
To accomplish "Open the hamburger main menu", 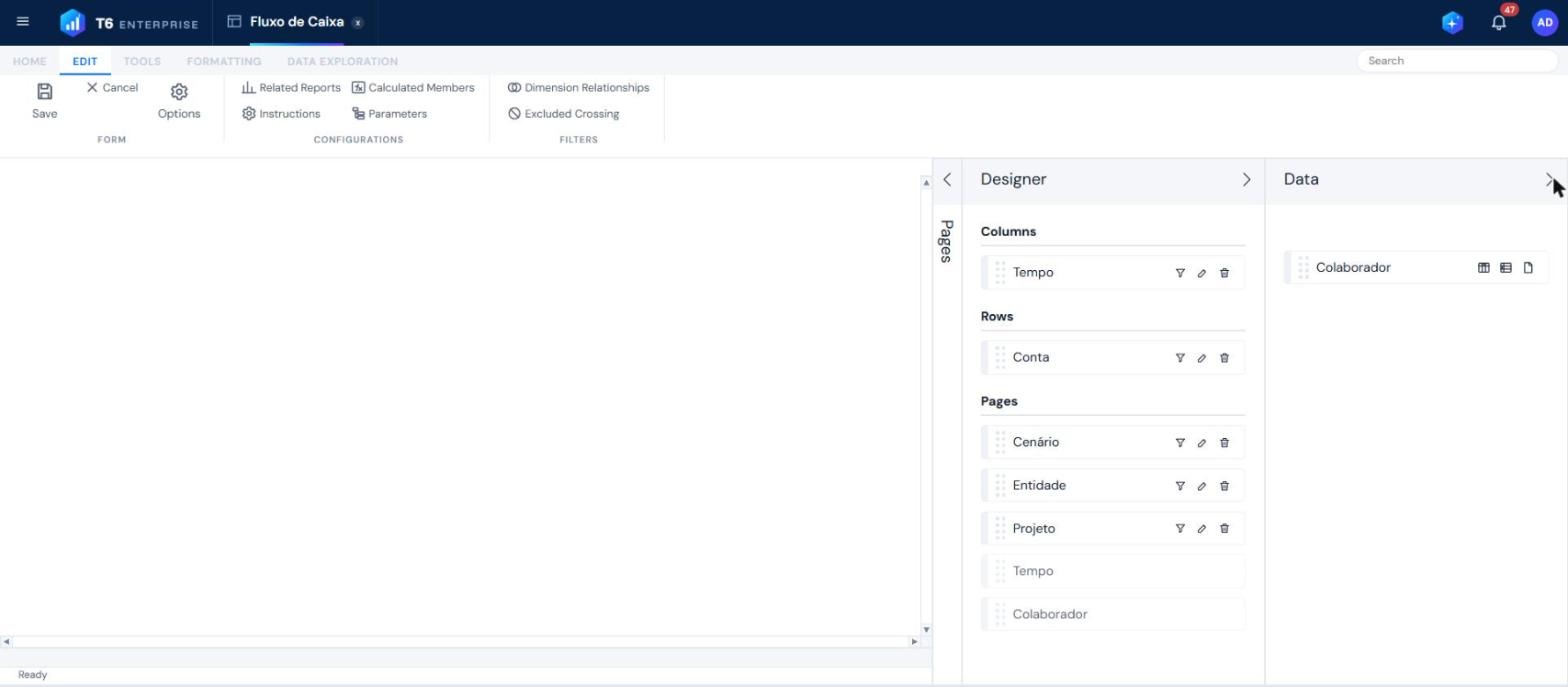I will pos(23,21).
